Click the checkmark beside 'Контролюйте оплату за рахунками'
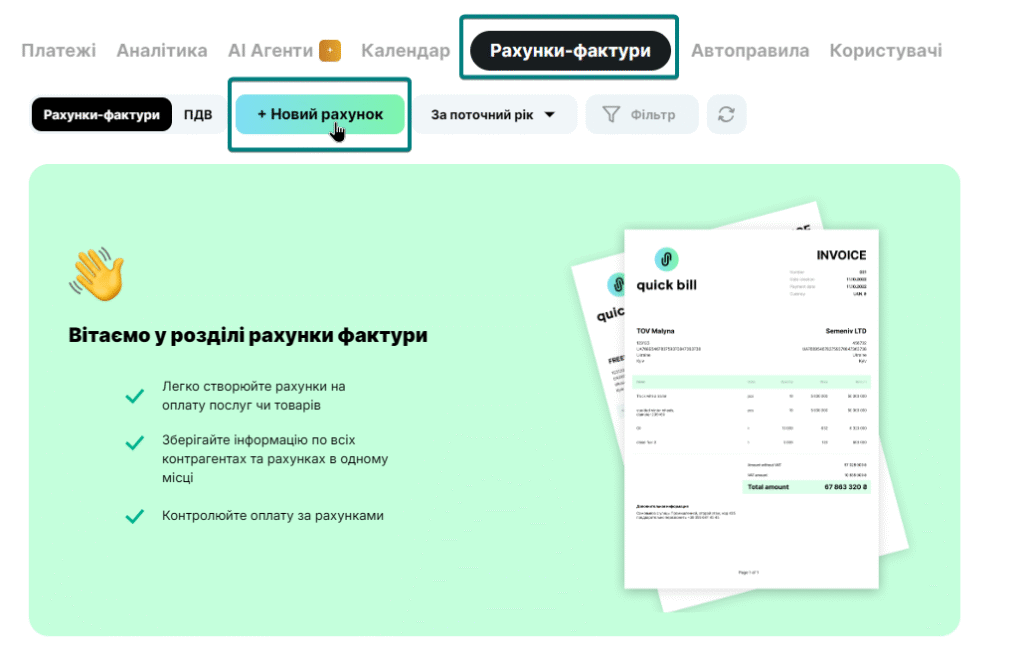The height and width of the screenshot is (671, 1024). [134, 516]
